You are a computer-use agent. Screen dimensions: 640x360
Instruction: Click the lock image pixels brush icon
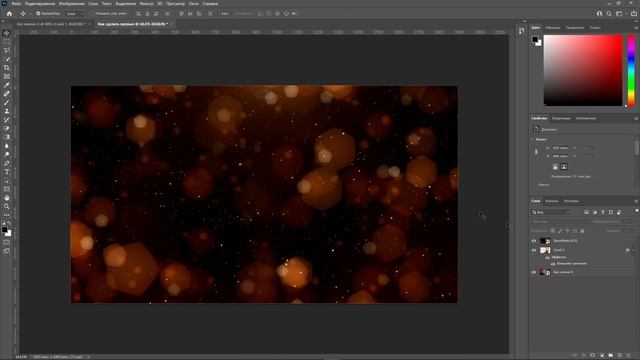[x=560, y=231]
